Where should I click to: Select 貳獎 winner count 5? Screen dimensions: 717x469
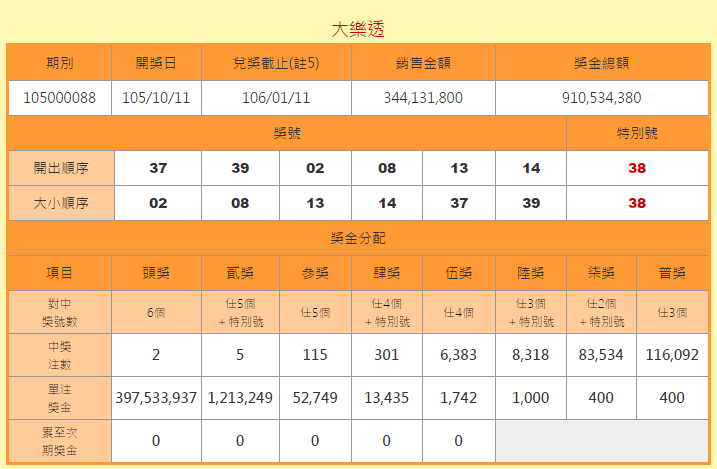tap(240, 355)
